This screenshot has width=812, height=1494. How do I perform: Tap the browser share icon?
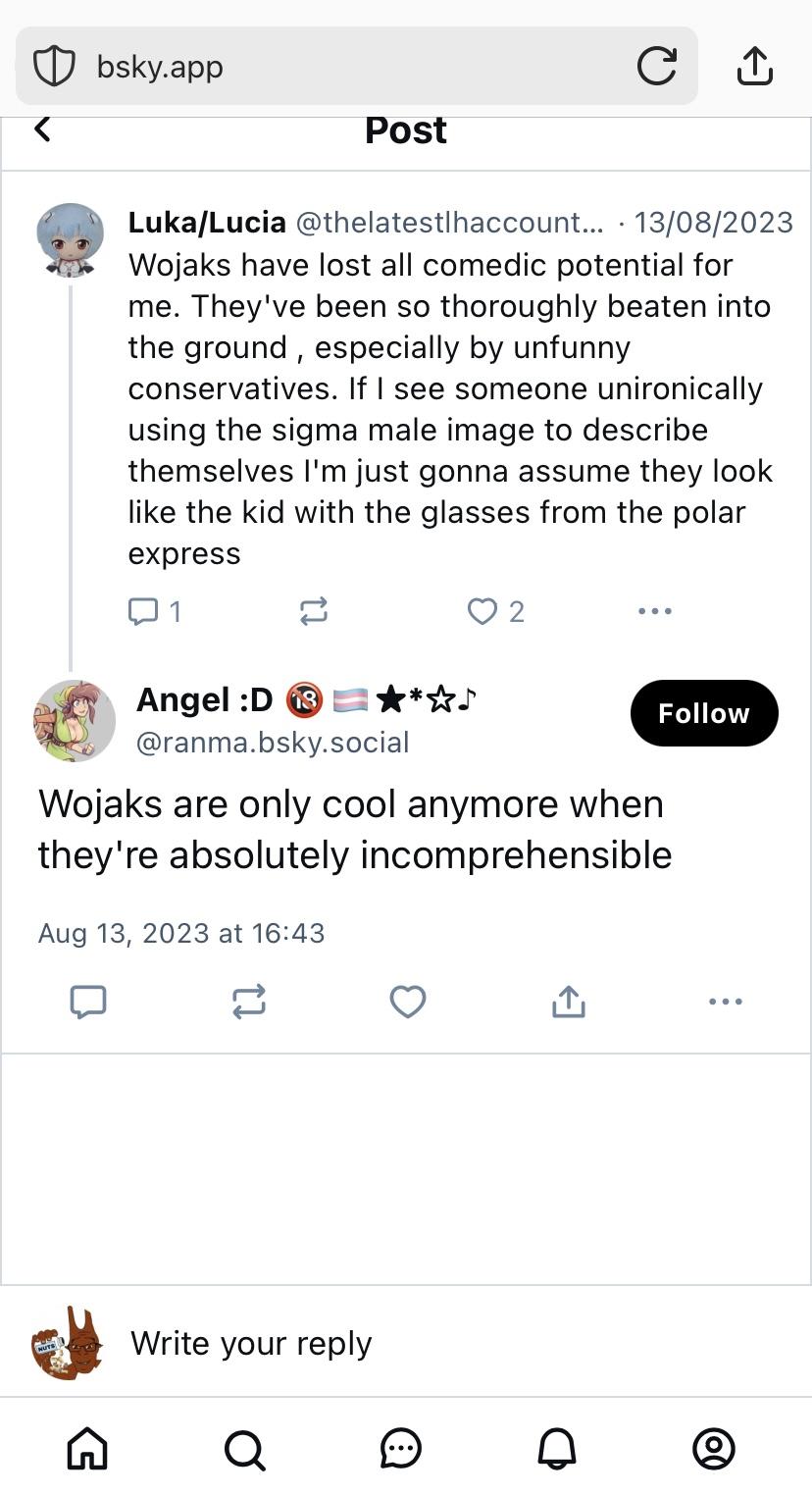pos(754,67)
